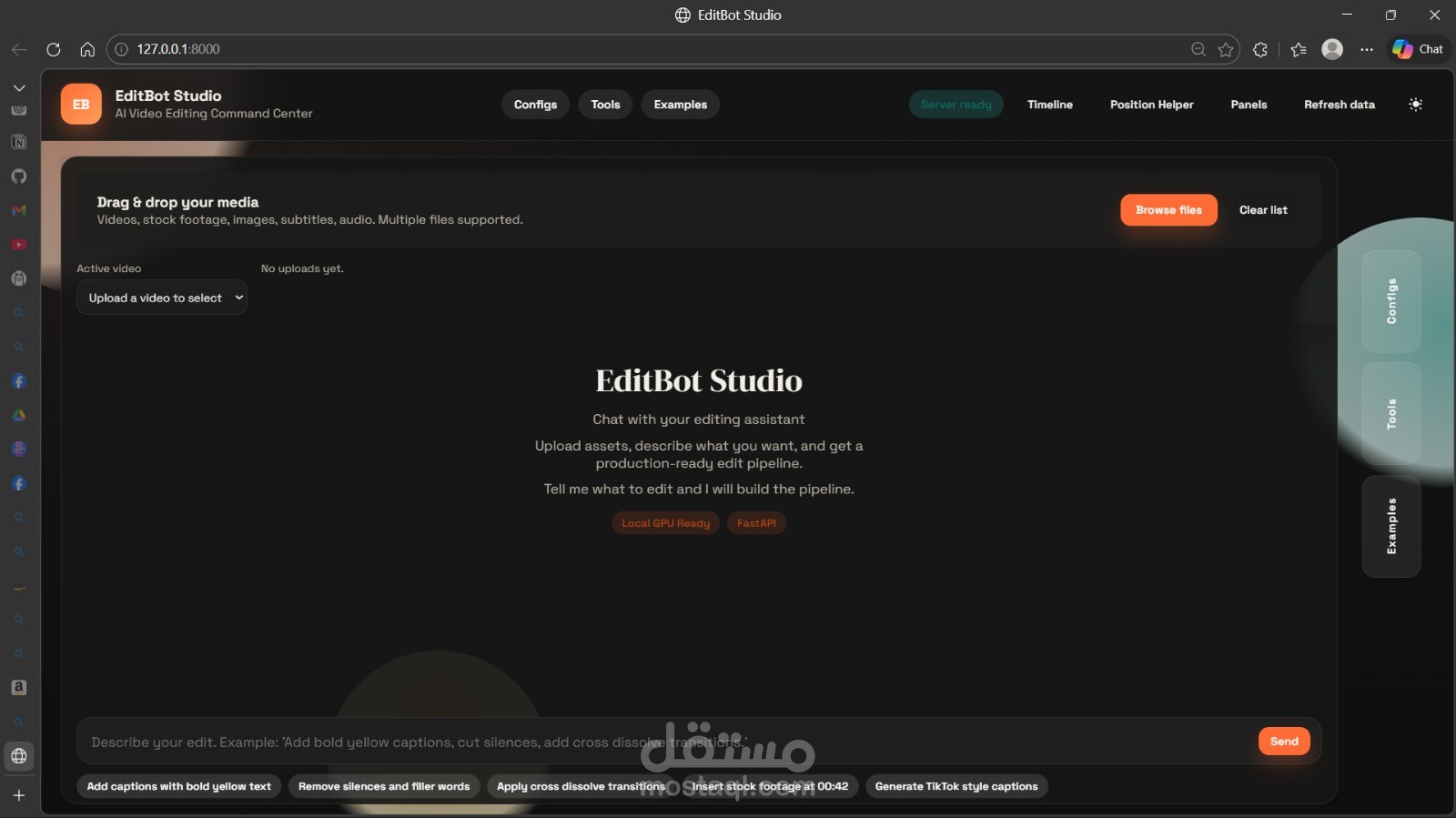Send the edit prompt with Send button
This screenshot has height=818, width=1456.
click(x=1284, y=742)
